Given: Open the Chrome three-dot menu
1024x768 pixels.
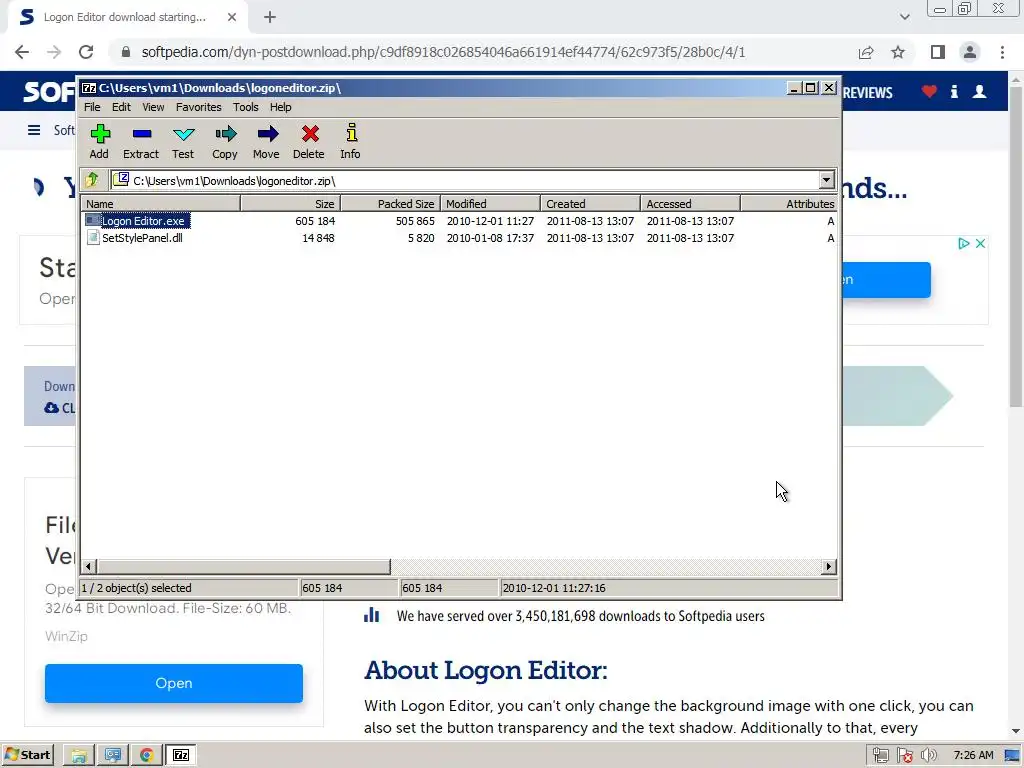Looking at the screenshot, I should [x=1002, y=52].
